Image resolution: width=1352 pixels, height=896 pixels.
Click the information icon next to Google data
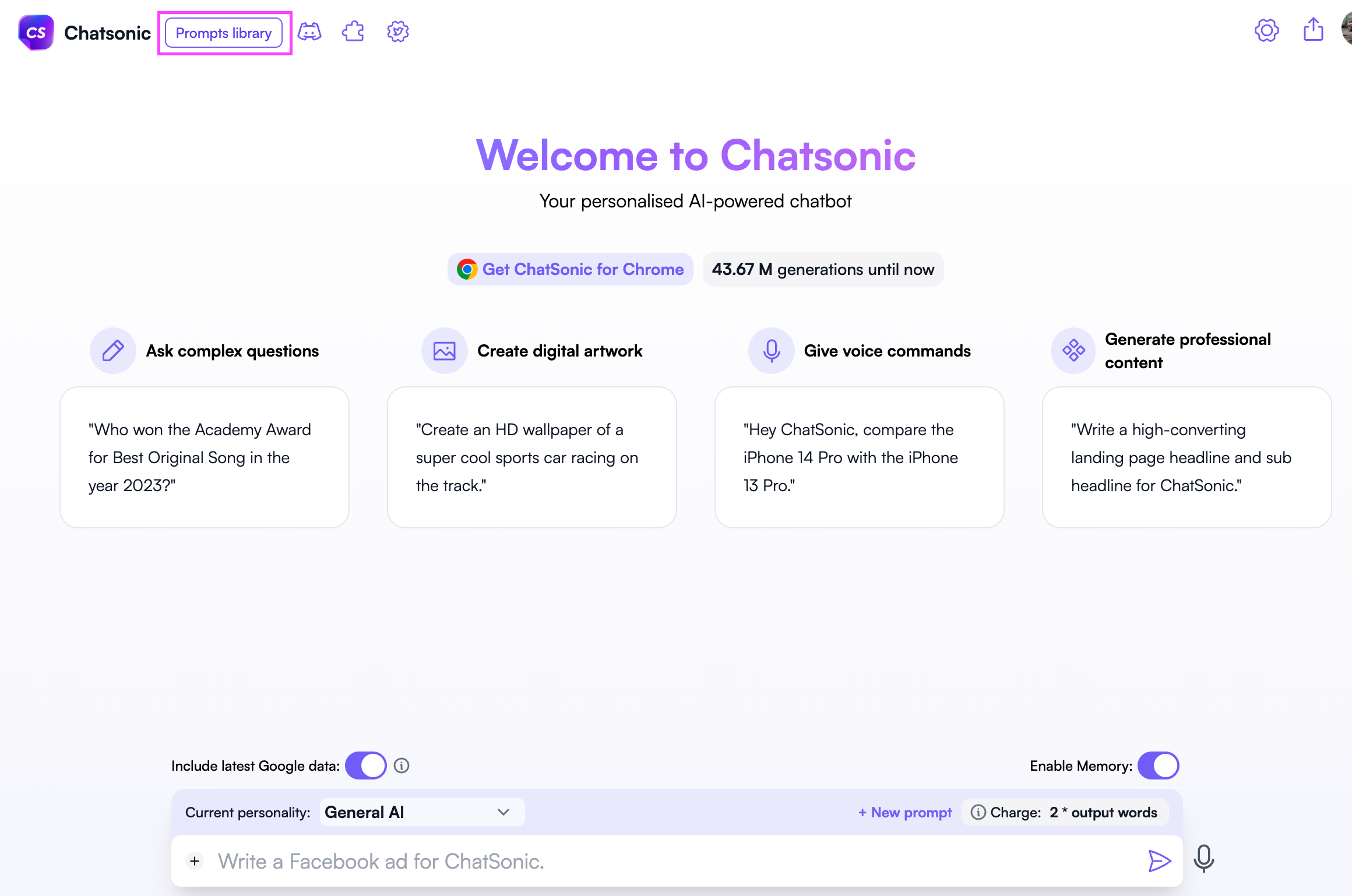(x=400, y=765)
